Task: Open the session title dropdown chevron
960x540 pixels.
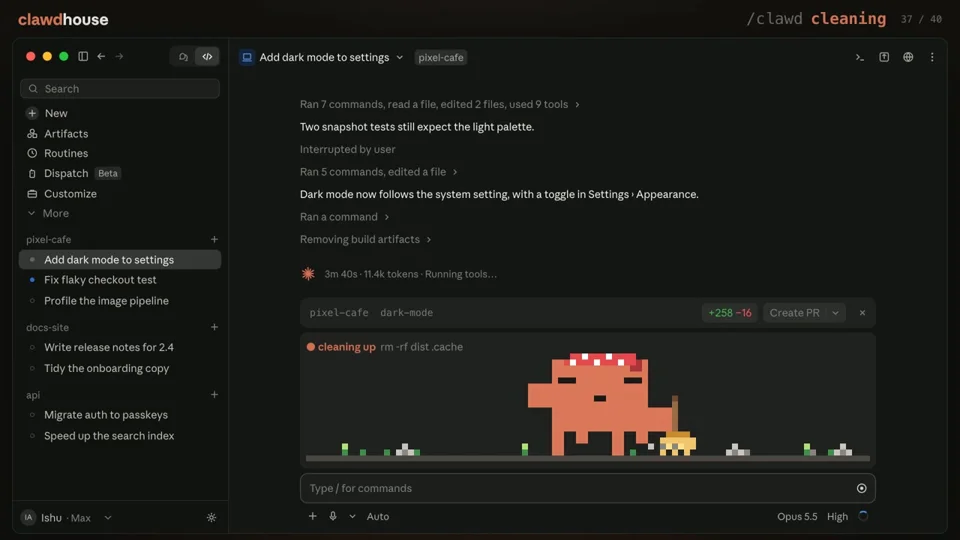Action: (x=400, y=57)
